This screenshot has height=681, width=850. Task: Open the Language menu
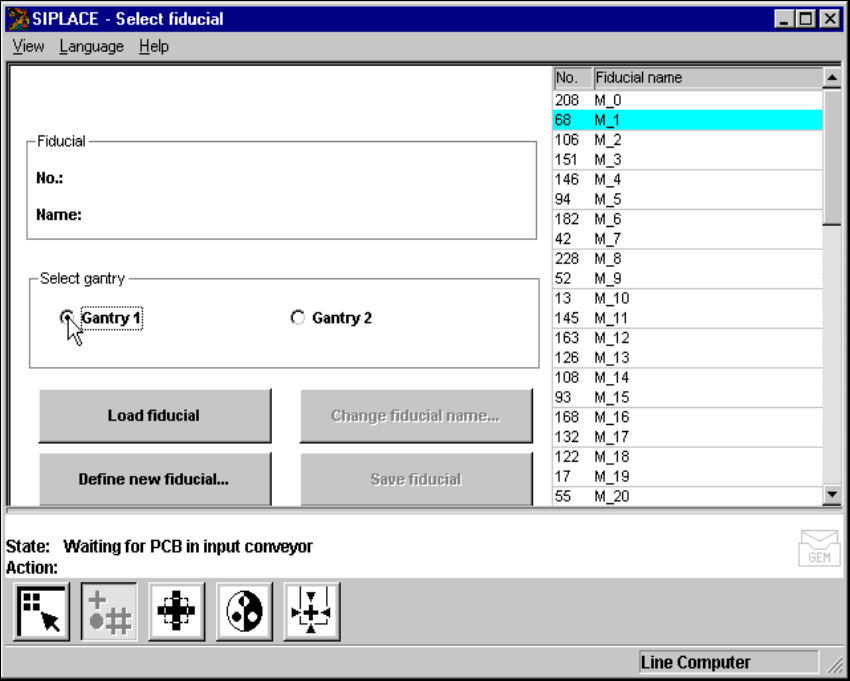[x=92, y=47]
